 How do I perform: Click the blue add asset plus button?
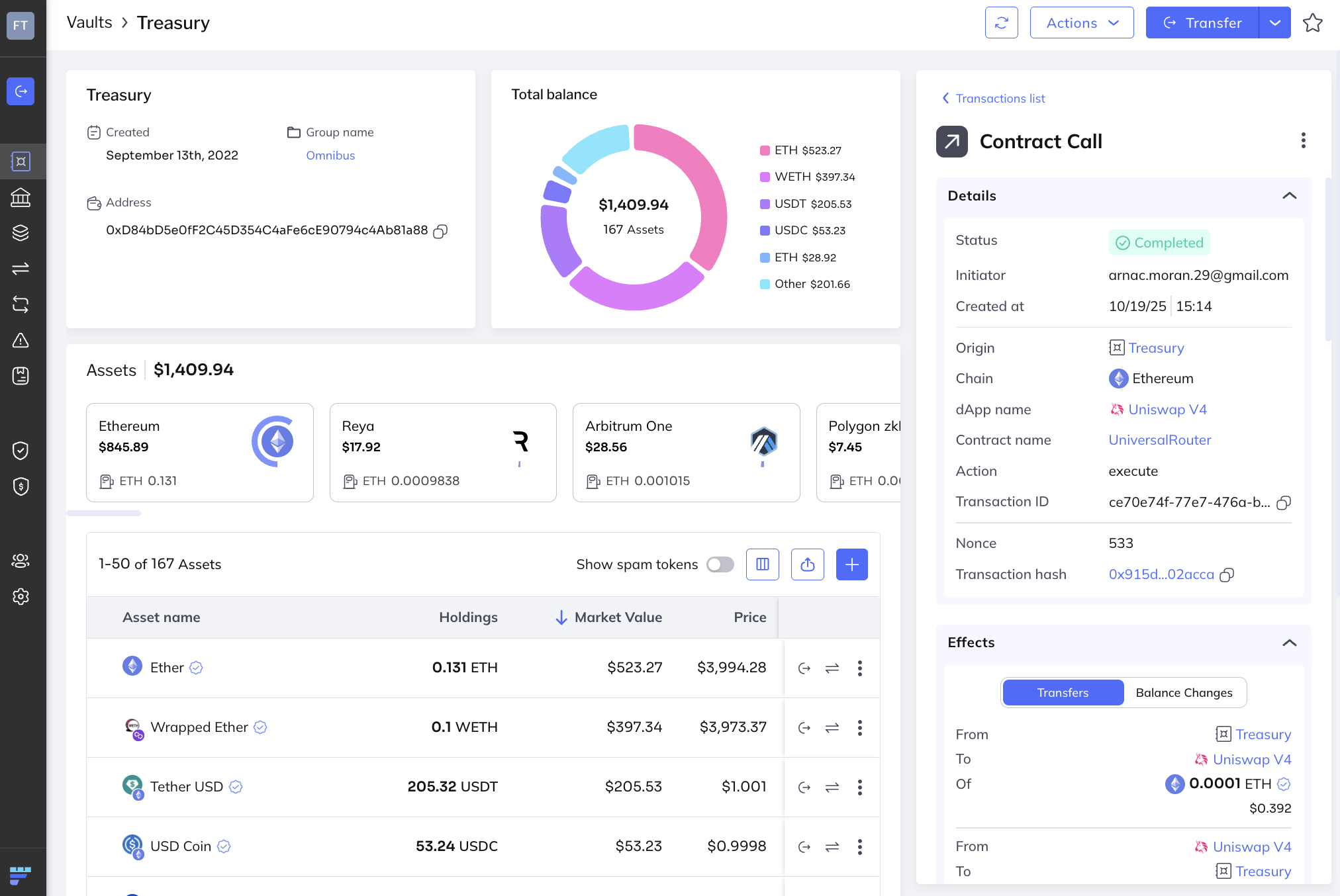coord(851,564)
